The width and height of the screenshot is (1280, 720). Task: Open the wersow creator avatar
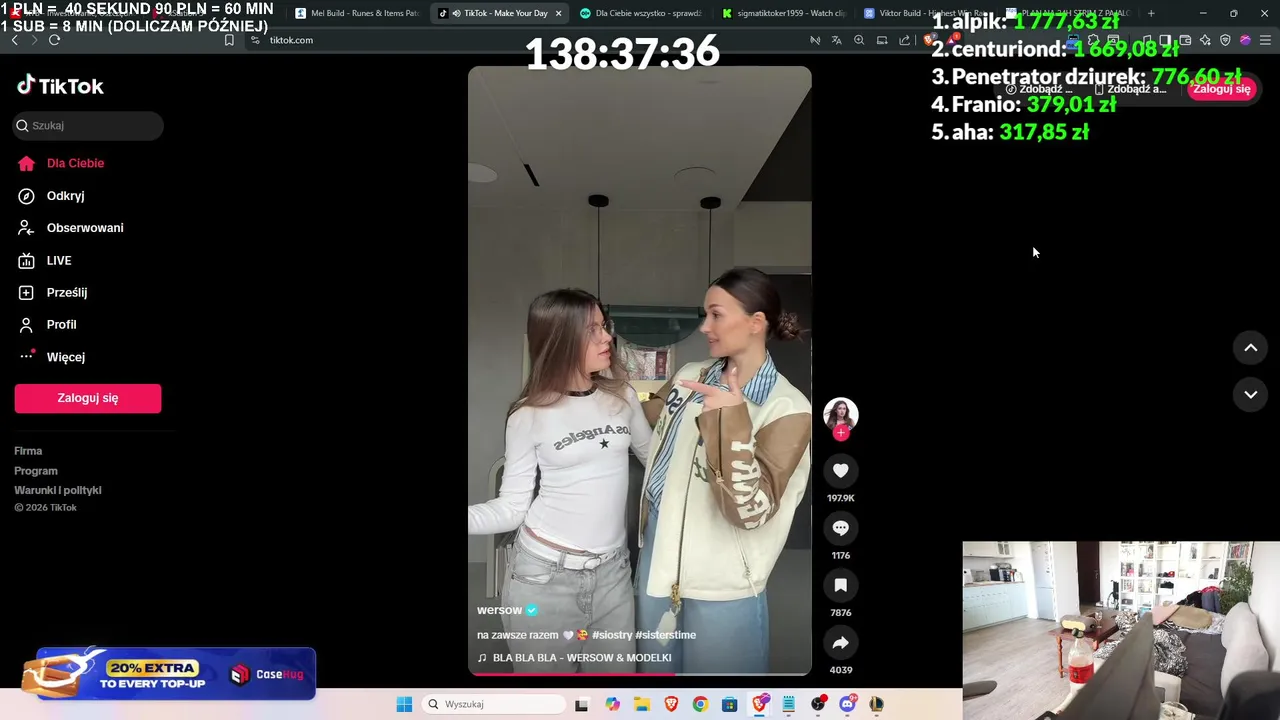pyautogui.click(x=841, y=414)
